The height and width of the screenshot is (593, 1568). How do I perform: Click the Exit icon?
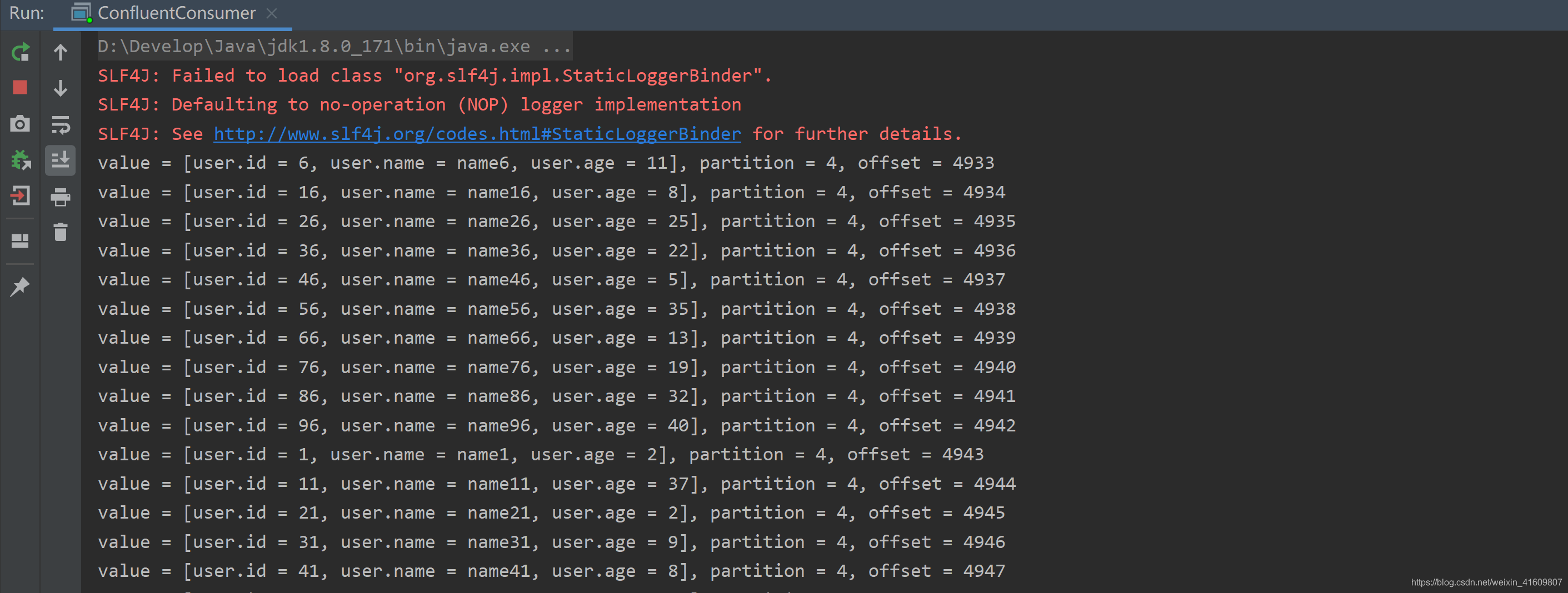point(20,196)
